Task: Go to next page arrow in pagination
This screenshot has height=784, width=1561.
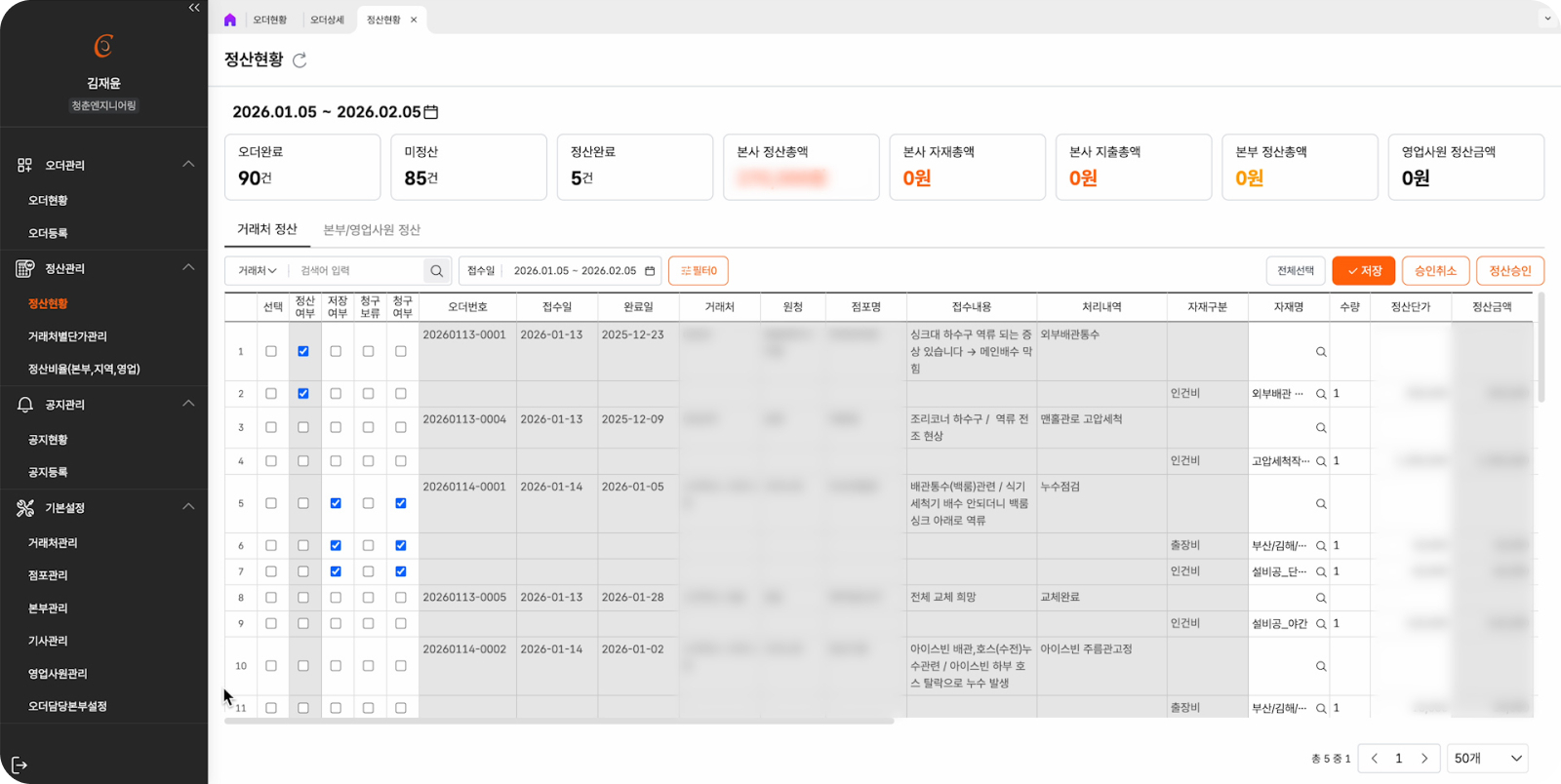Action: [x=1424, y=759]
